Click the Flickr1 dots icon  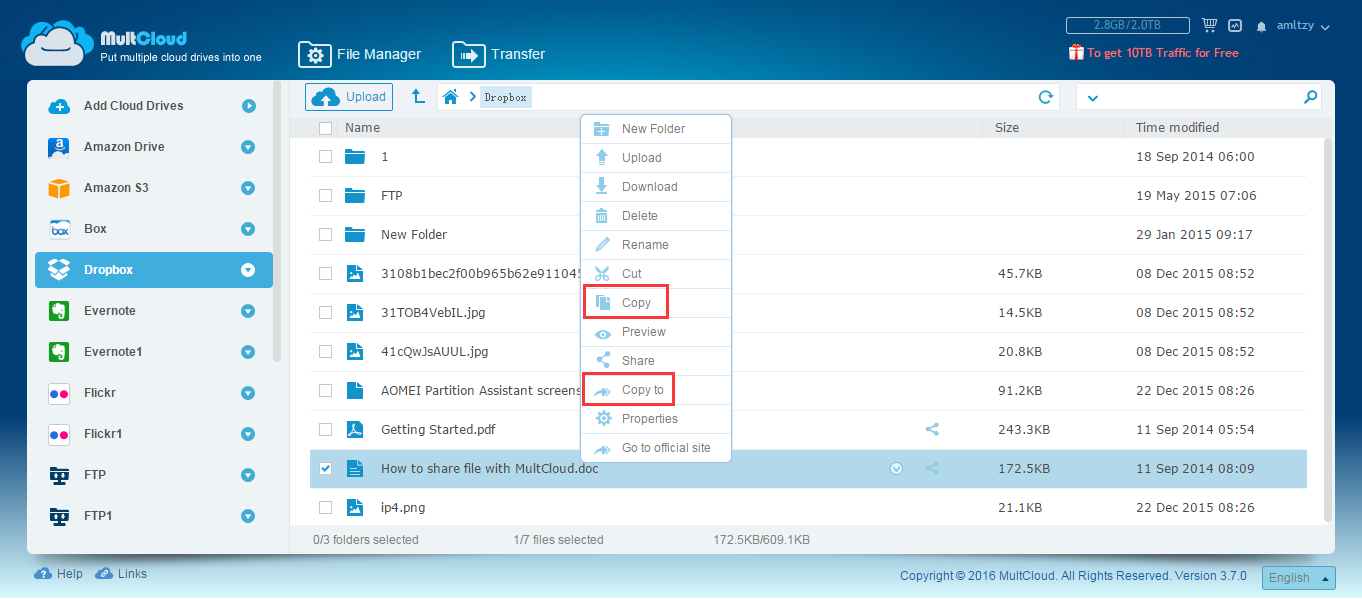coord(60,435)
